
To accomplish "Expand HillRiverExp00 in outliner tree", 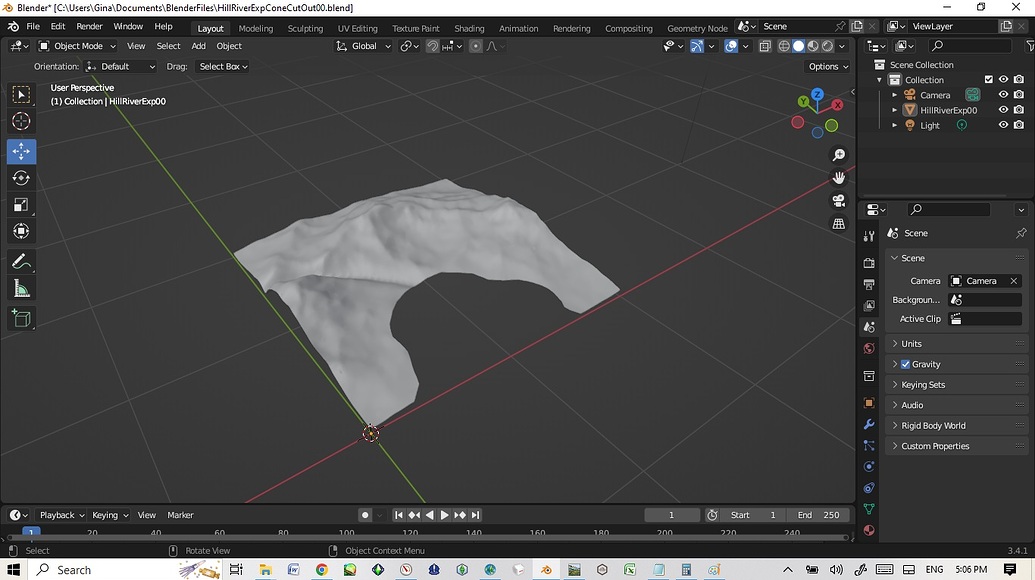I will tap(894, 110).
